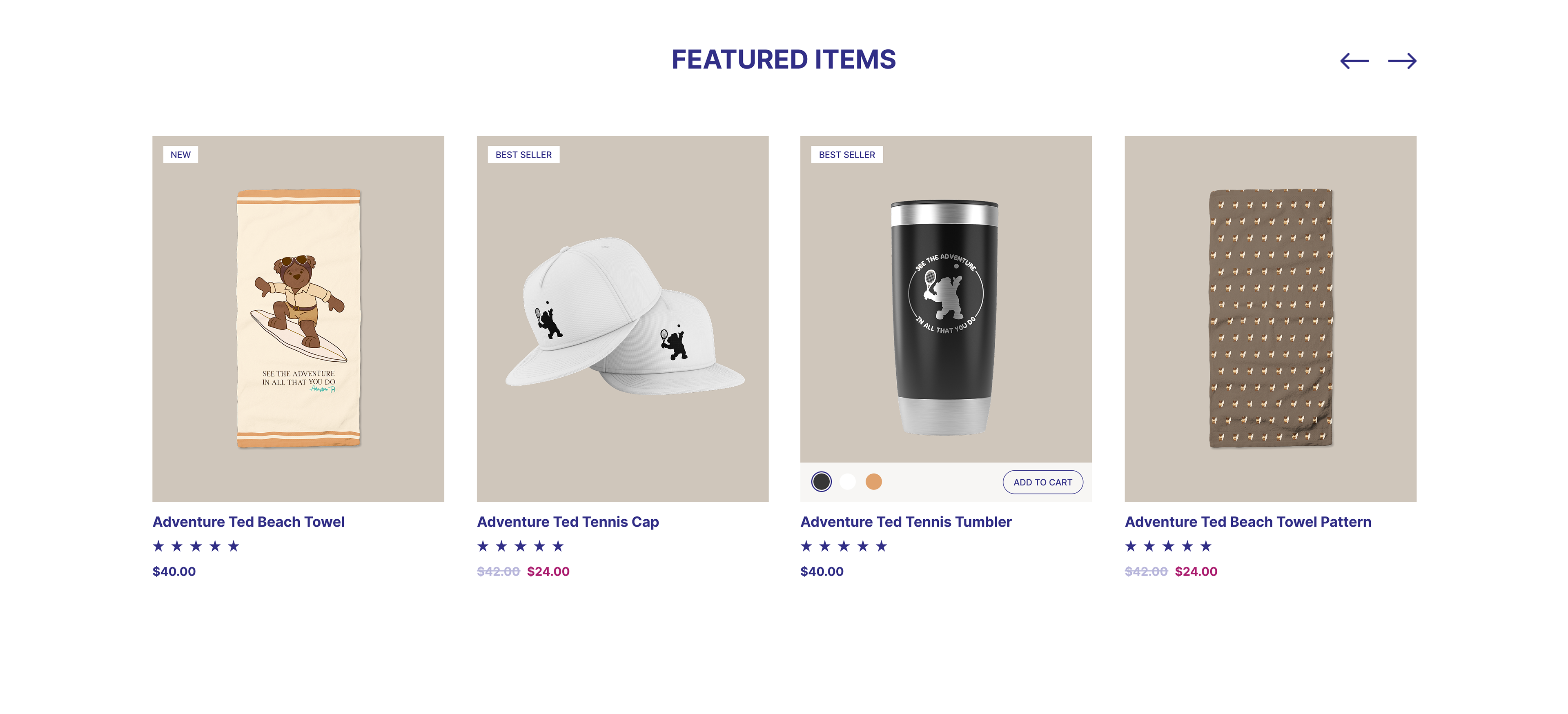Open Adventure Ted Tennis Cap link

pos(567,522)
